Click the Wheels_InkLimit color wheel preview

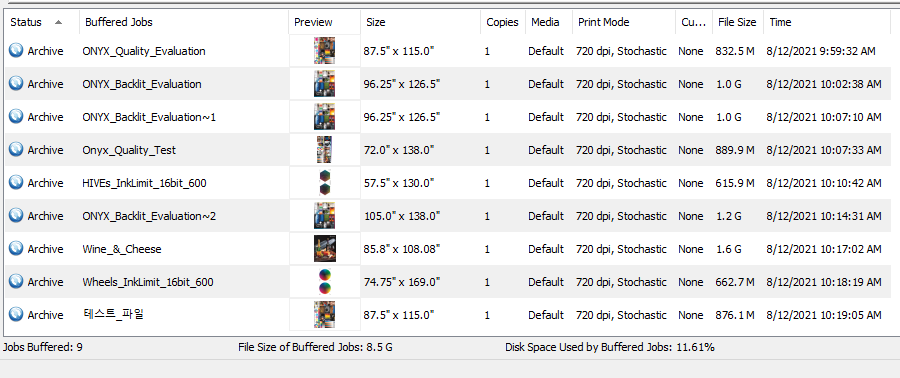click(x=324, y=282)
